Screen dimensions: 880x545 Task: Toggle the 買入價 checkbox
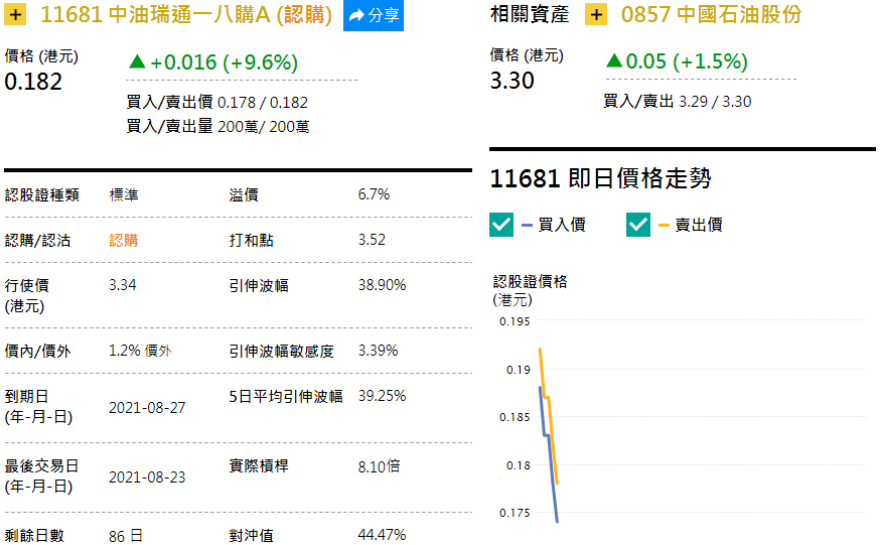coord(501,225)
